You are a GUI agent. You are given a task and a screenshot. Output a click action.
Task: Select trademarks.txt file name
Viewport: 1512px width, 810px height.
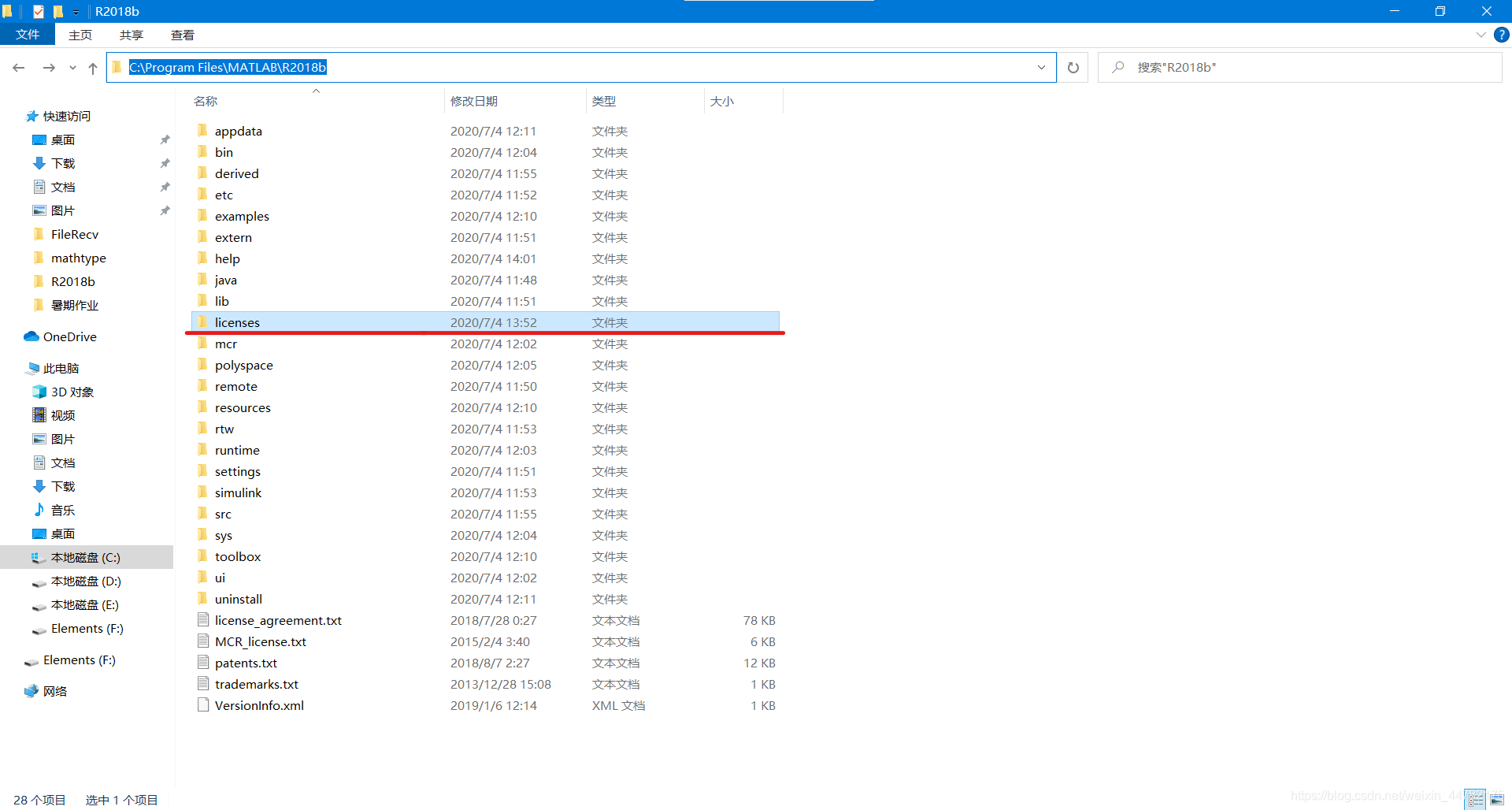point(257,685)
